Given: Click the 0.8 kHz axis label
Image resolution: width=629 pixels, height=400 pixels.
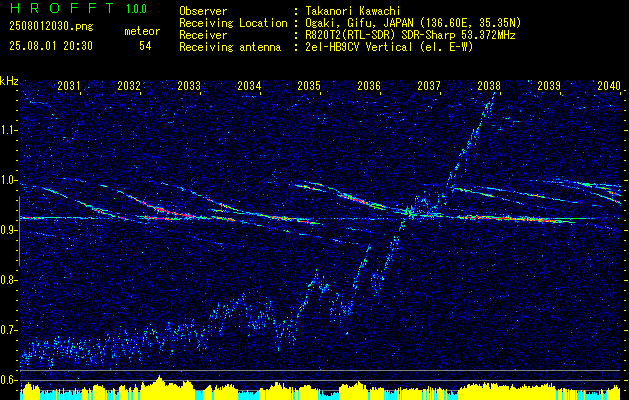Looking at the screenshot, I should 8,280.
